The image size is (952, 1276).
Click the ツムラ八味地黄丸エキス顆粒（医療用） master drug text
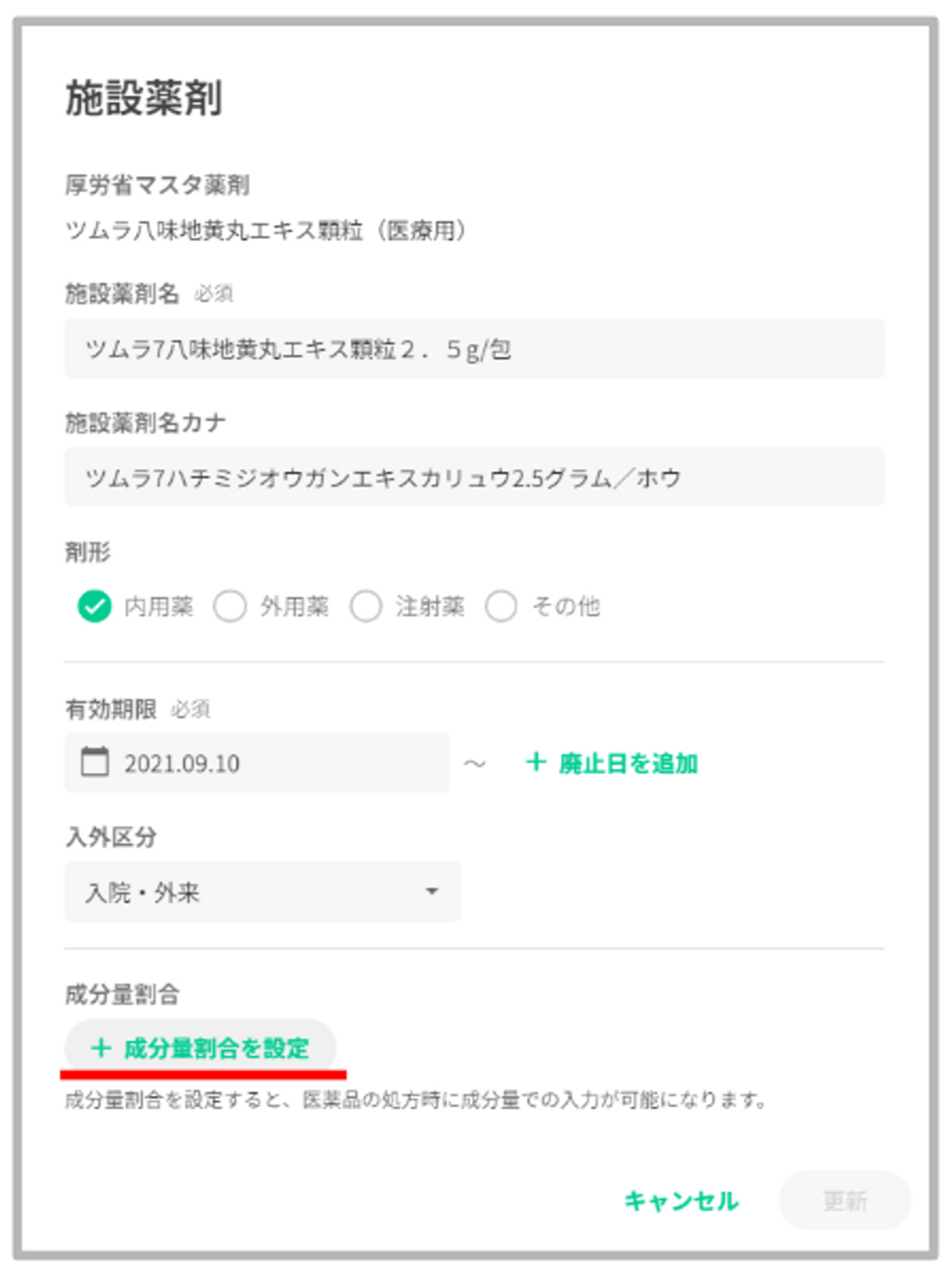point(267,231)
